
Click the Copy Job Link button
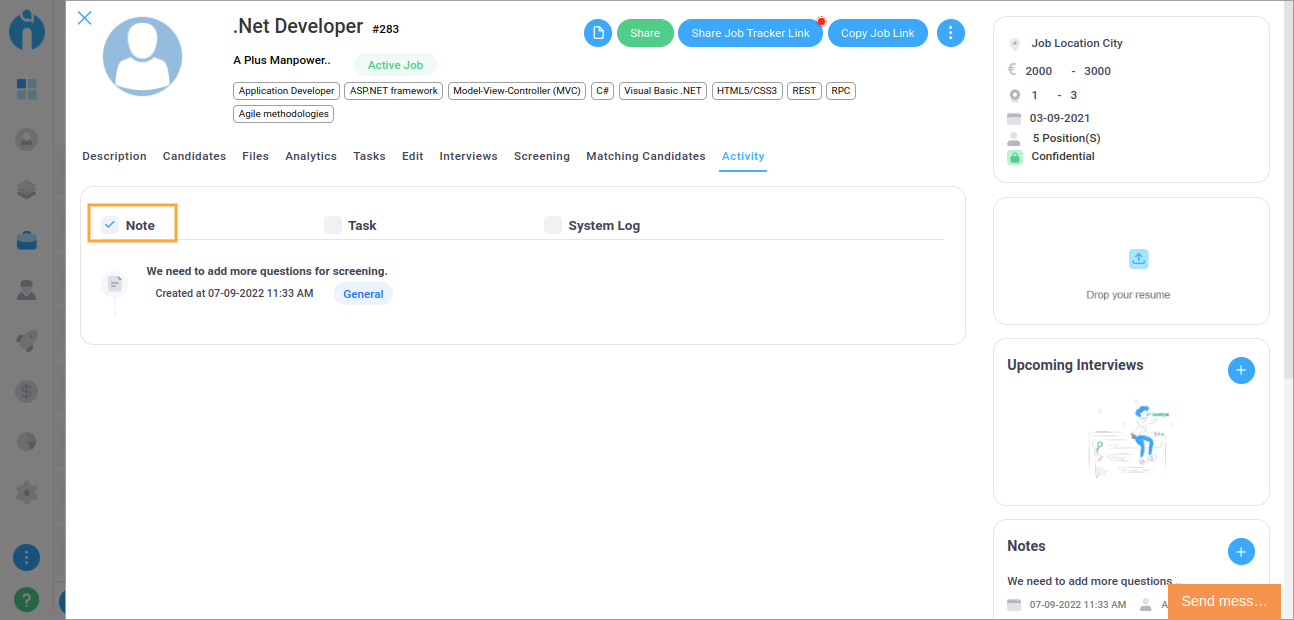[x=877, y=33]
